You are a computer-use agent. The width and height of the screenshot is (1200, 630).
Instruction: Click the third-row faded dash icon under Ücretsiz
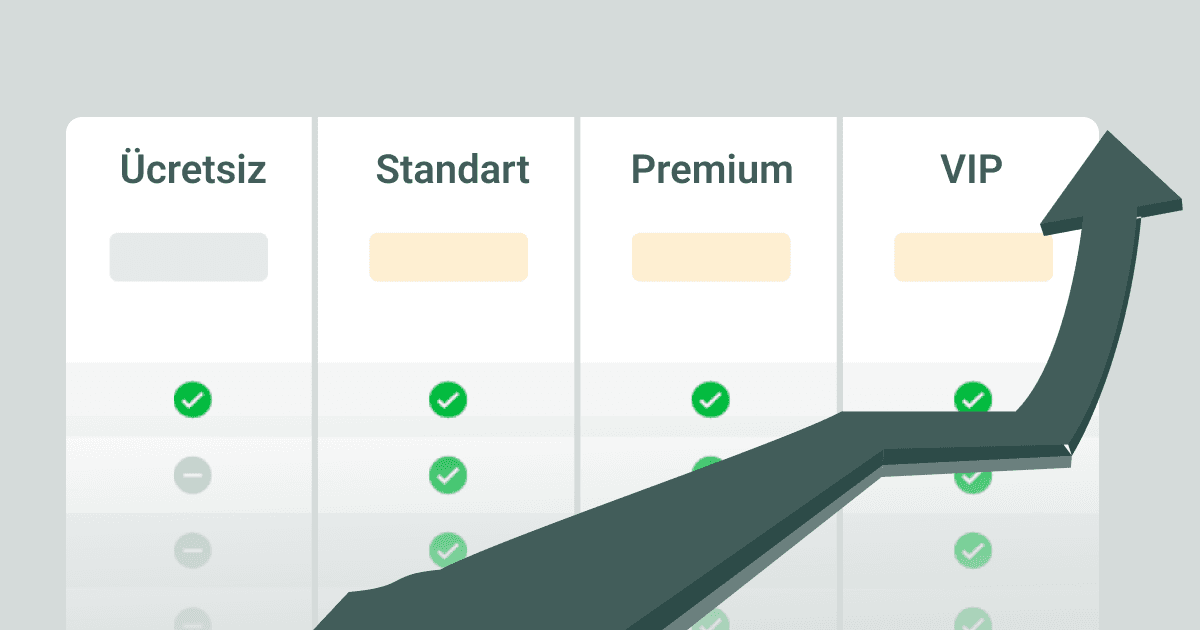193,549
